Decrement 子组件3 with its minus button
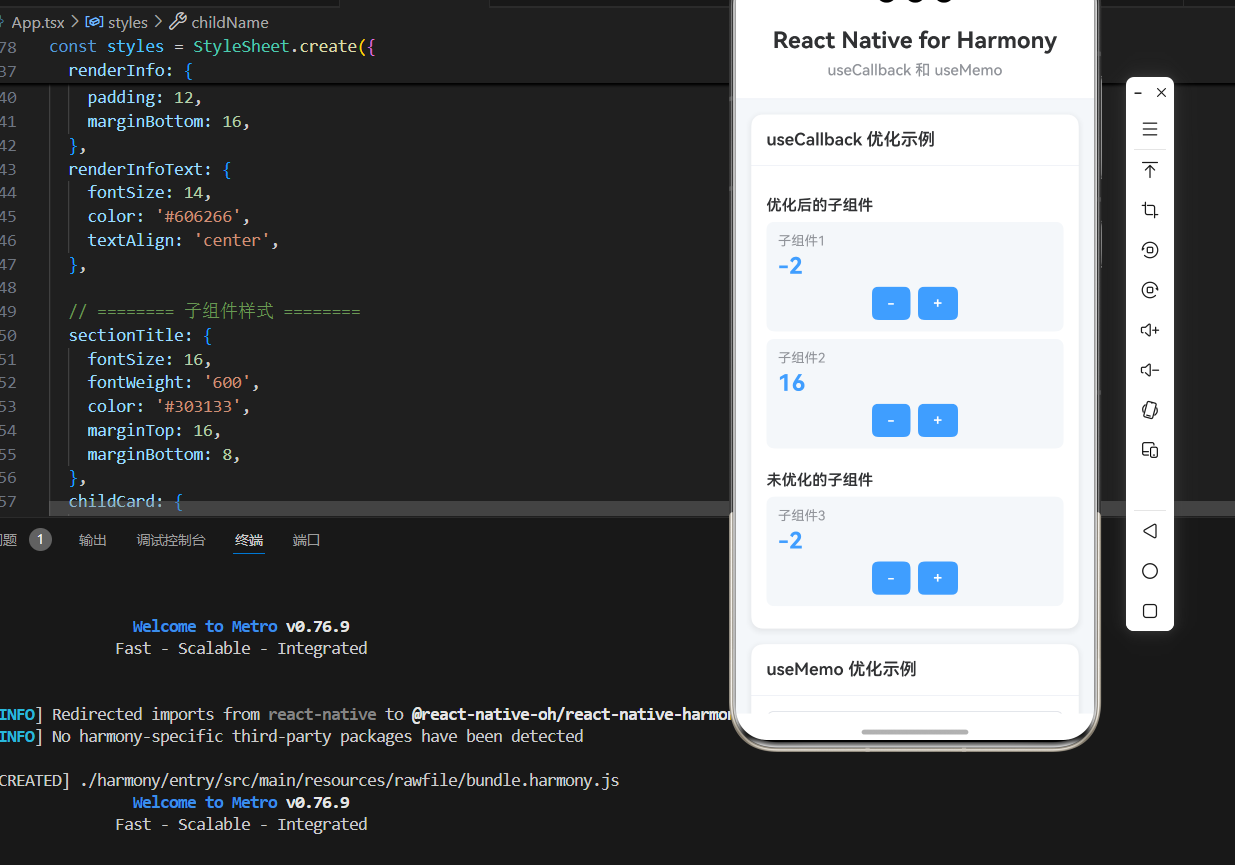The width and height of the screenshot is (1235, 865). coord(891,578)
